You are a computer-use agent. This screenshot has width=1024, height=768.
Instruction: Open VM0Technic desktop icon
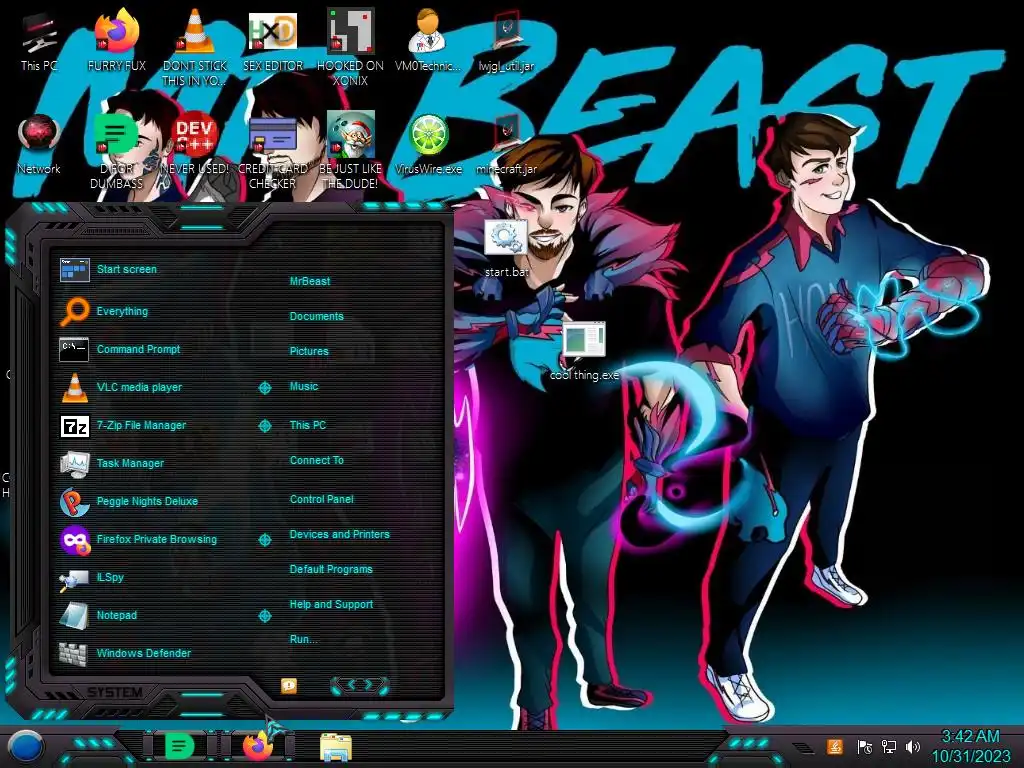tap(428, 40)
